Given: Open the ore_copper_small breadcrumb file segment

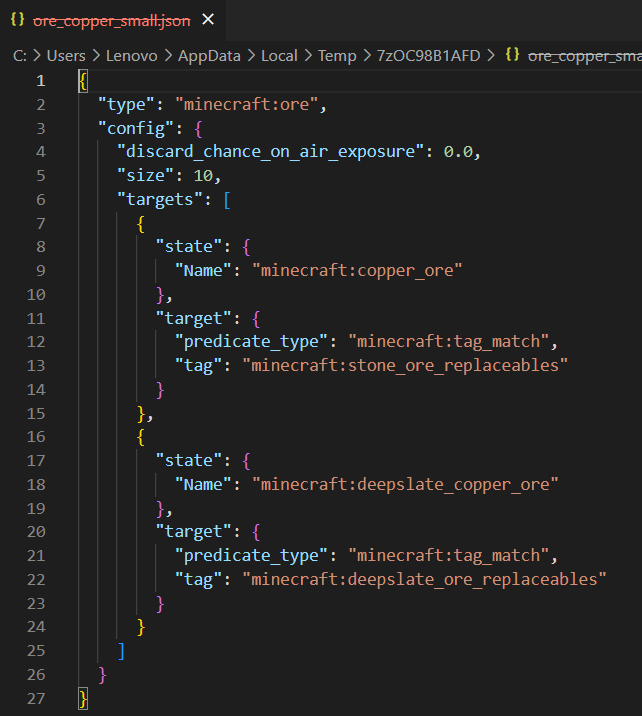Looking at the screenshot, I should 585,56.
